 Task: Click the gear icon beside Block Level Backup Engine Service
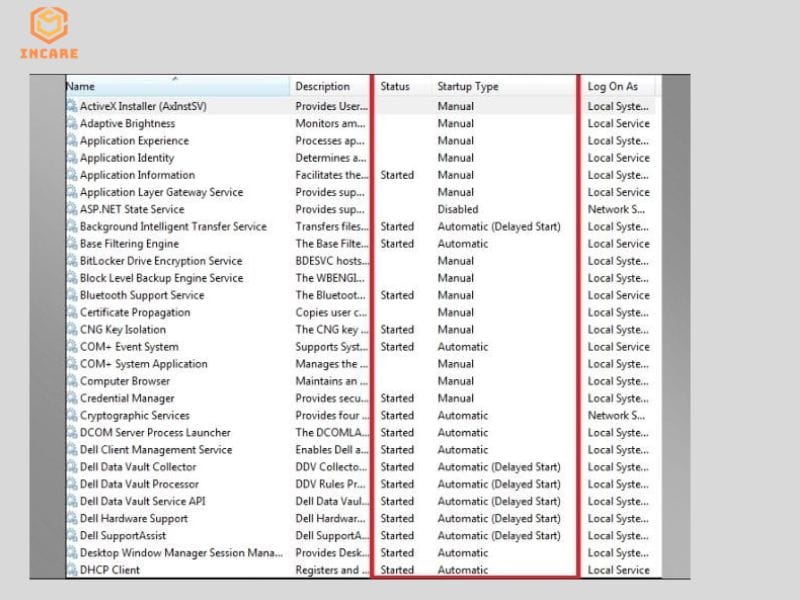click(x=72, y=278)
